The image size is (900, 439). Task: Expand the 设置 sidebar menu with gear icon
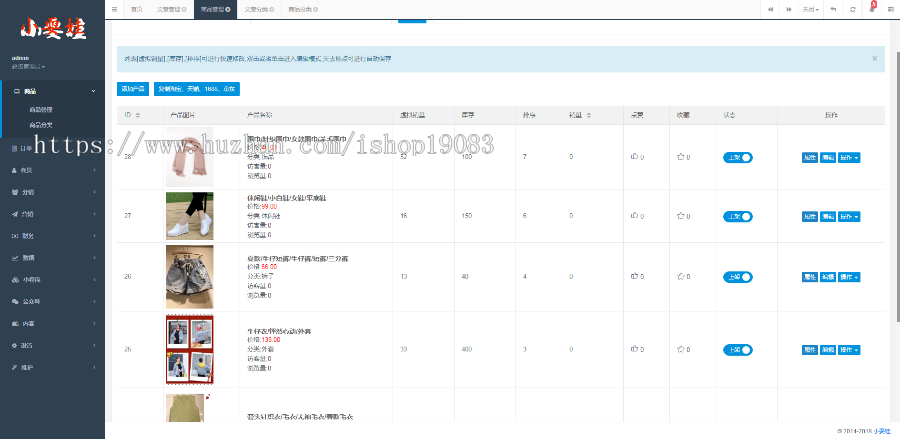pyautogui.click(x=52, y=345)
